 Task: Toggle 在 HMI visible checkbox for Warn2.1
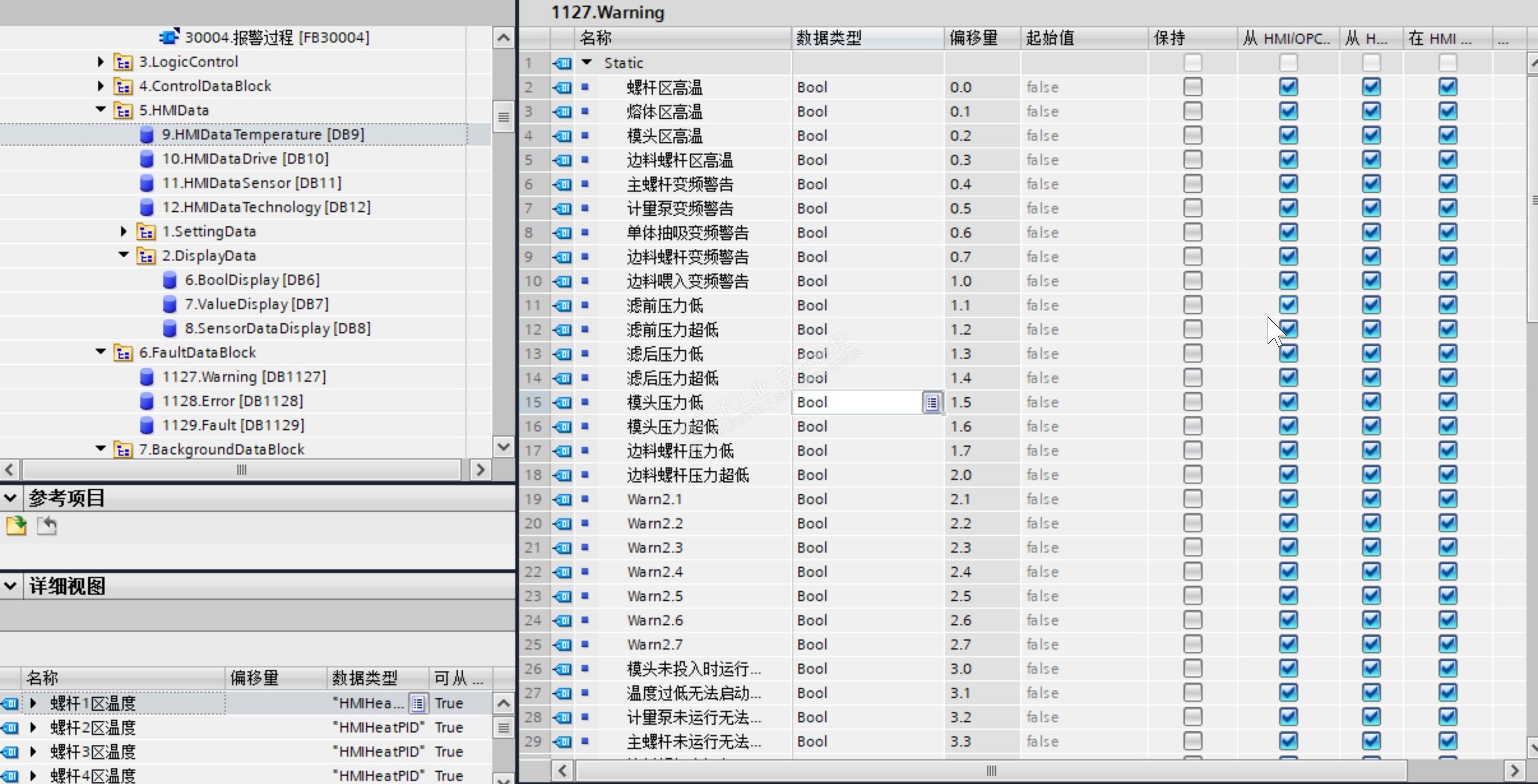coord(1447,499)
